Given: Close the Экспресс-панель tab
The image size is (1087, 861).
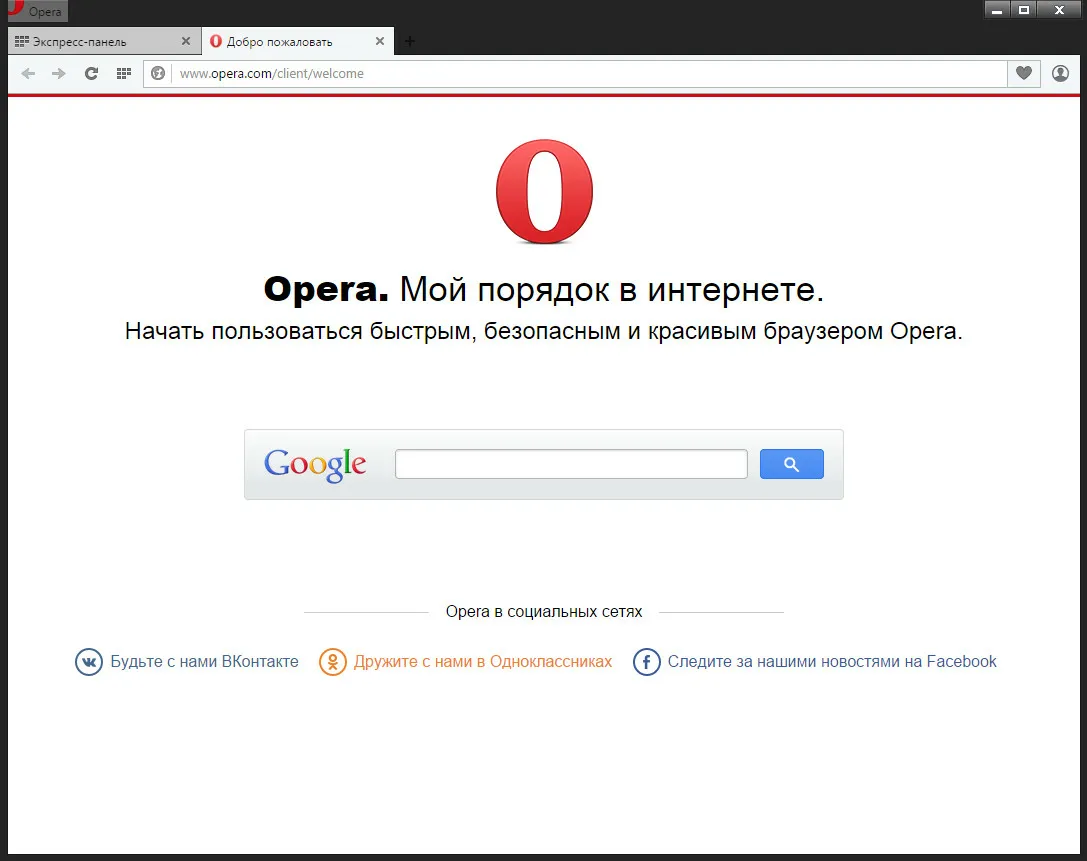Looking at the screenshot, I should (x=185, y=42).
